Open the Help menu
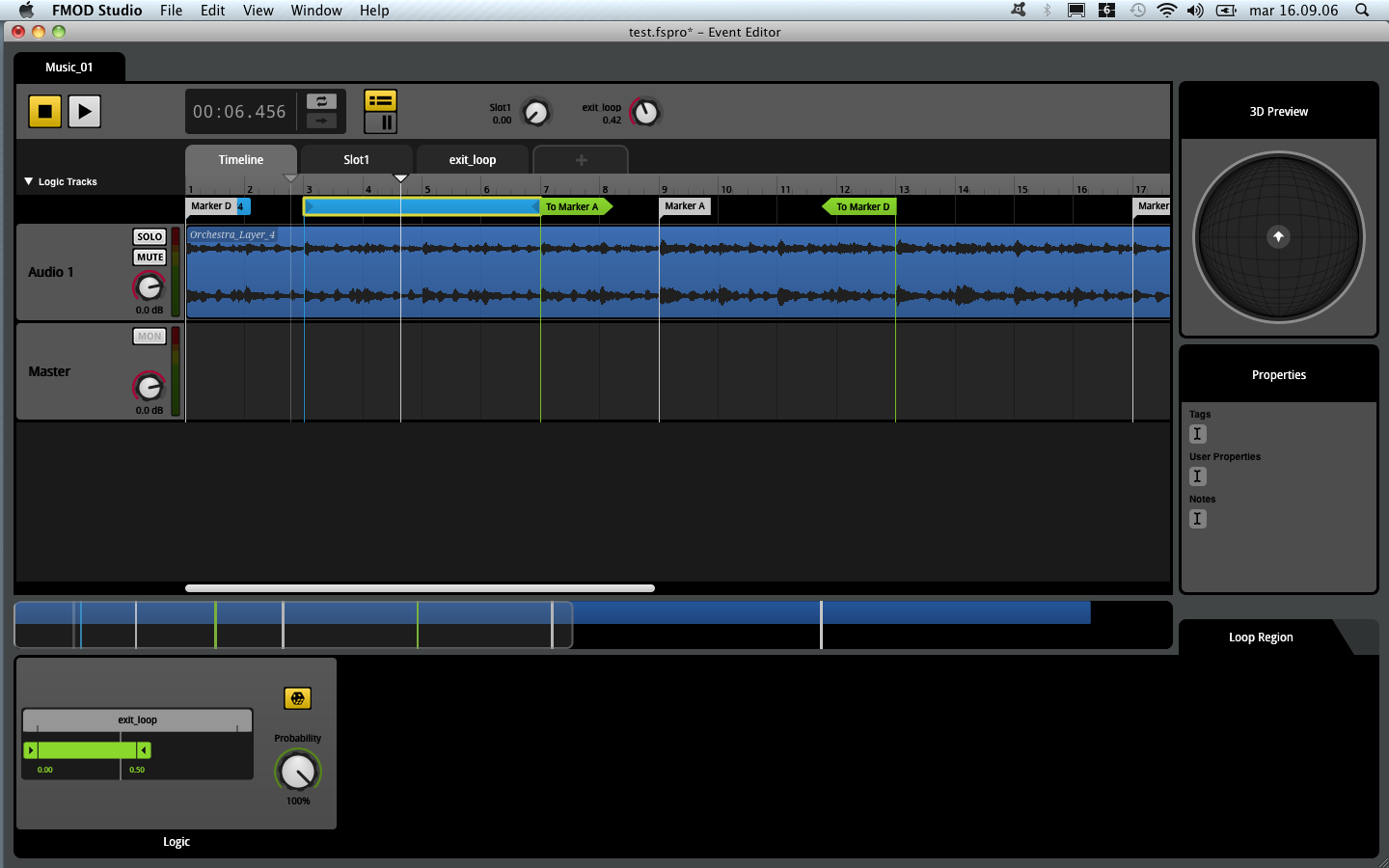 point(374,11)
